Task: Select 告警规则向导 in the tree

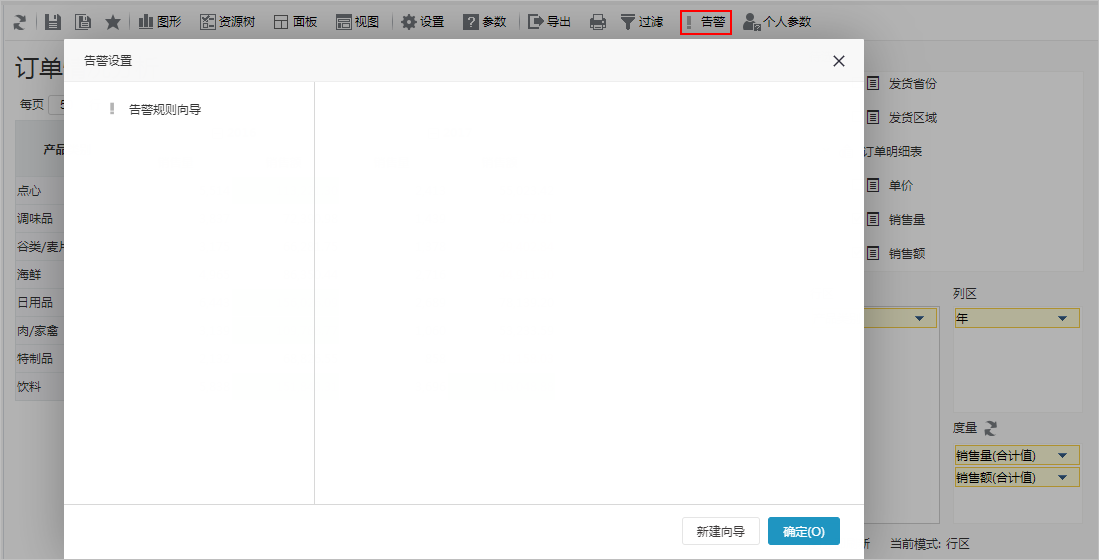Action: 165,109
